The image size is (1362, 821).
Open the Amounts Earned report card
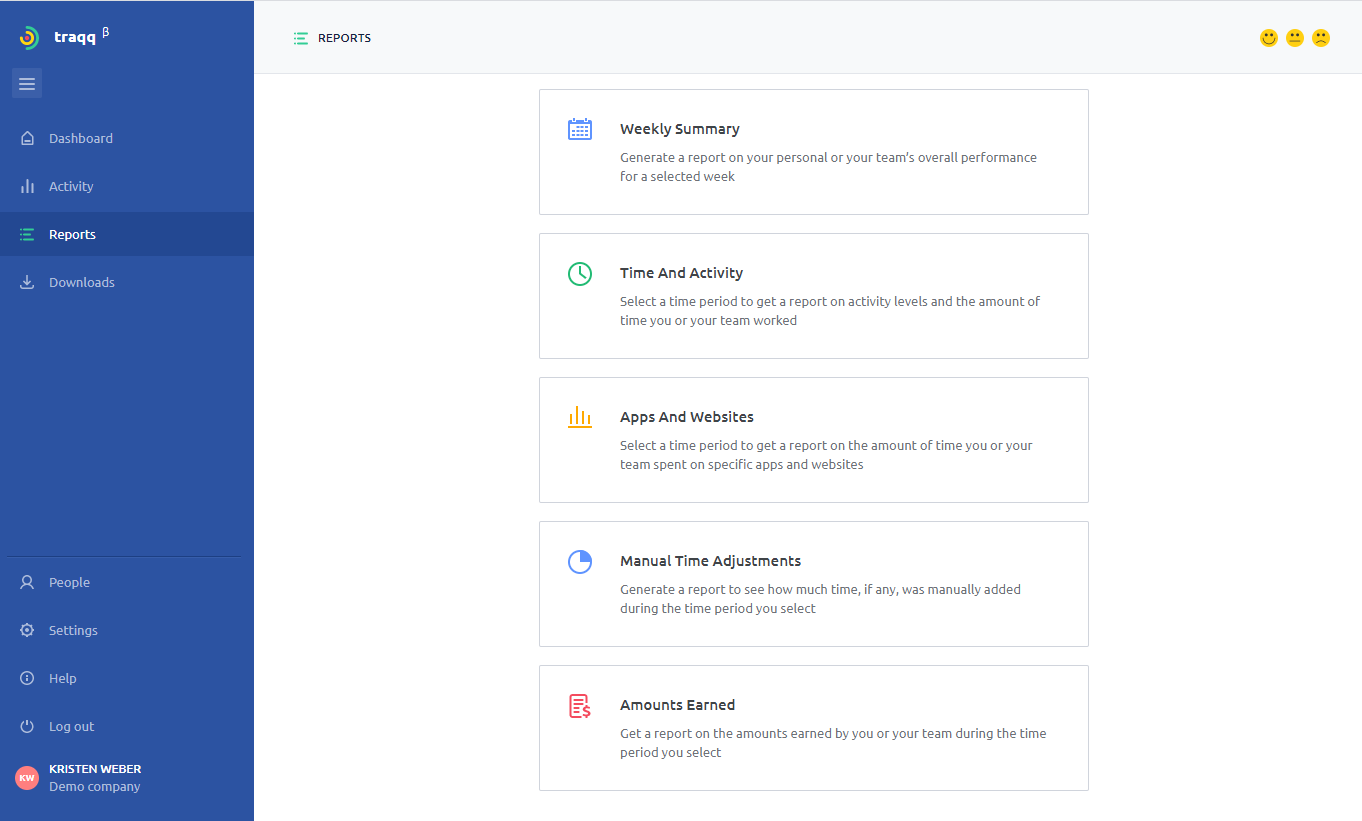click(813, 728)
